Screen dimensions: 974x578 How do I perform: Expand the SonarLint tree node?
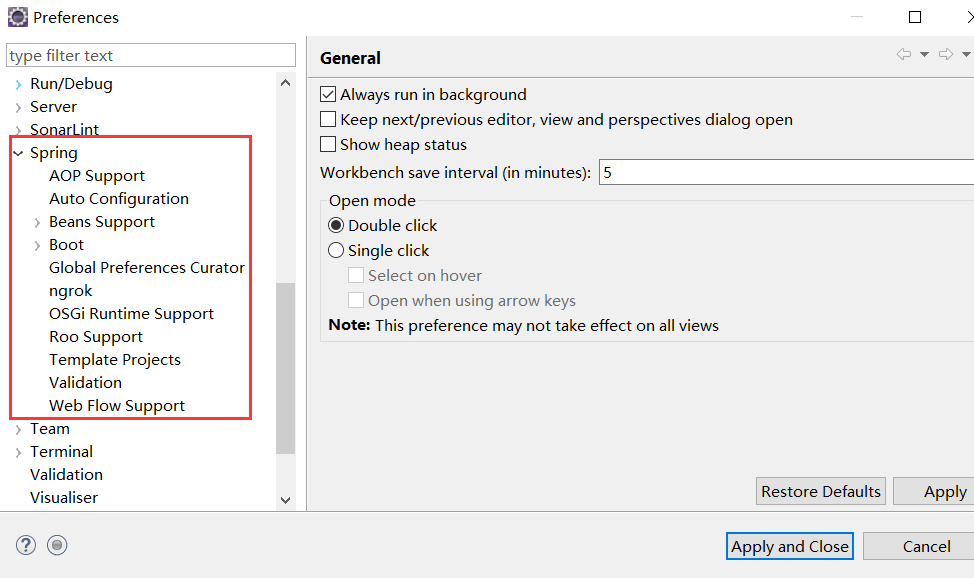(19, 130)
